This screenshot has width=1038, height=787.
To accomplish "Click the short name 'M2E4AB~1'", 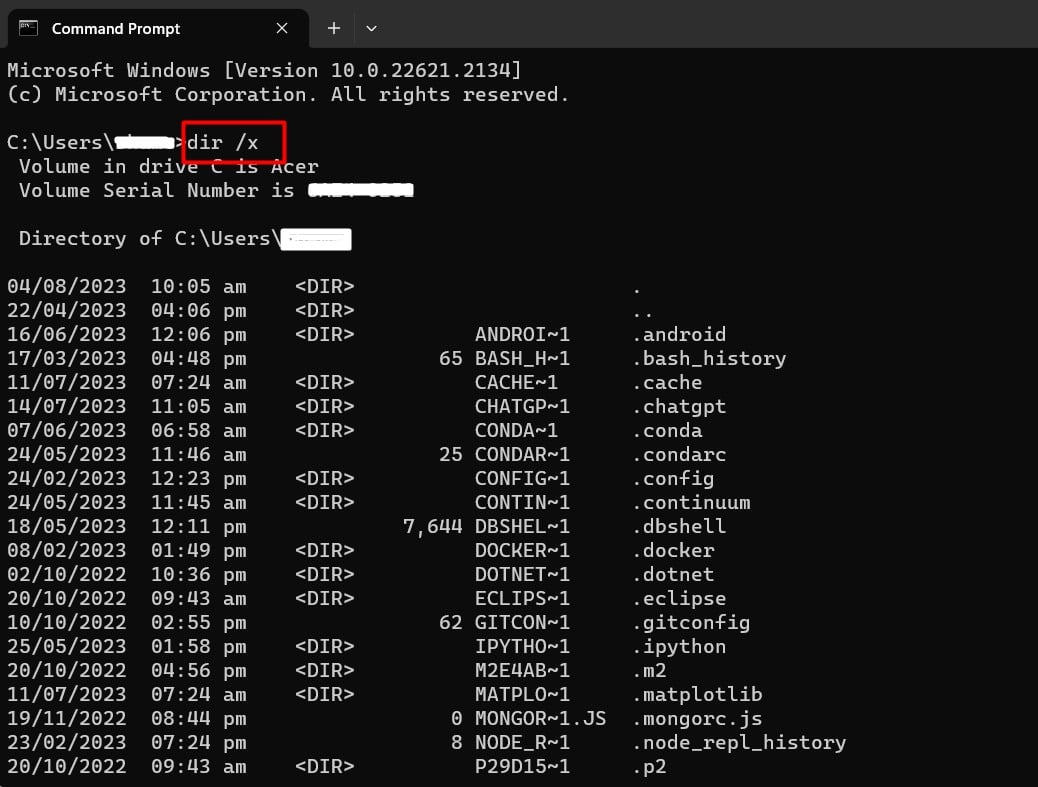I will [522, 671].
